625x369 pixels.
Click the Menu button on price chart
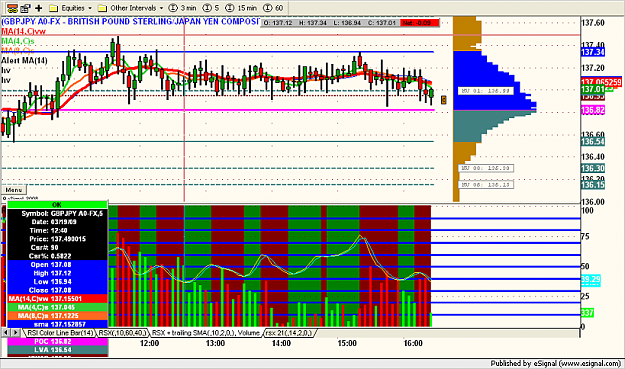pos(14,190)
